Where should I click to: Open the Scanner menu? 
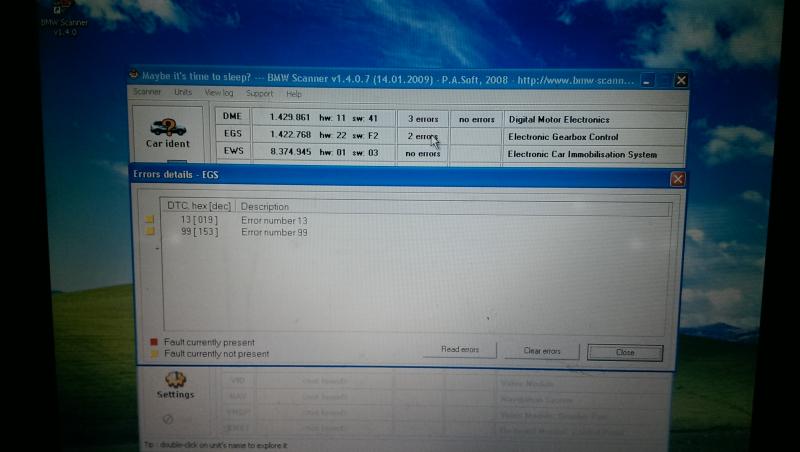pos(146,93)
